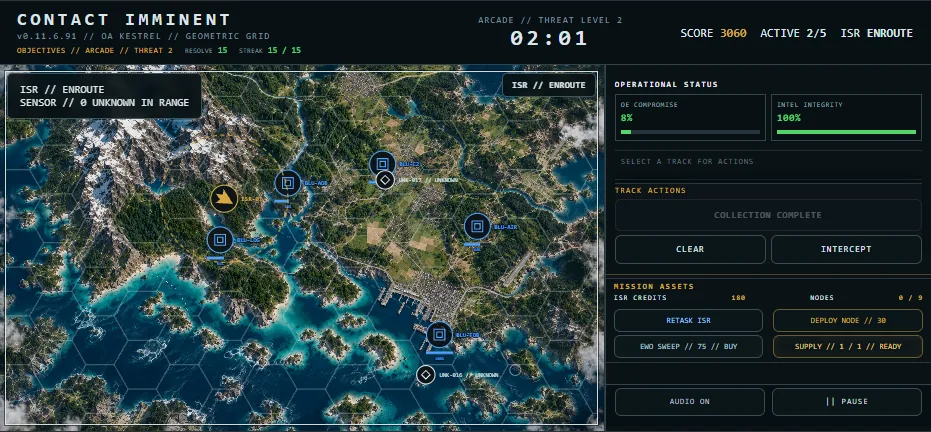Deploy a node for 30 credits
The image size is (931, 432).
[847, 320]
